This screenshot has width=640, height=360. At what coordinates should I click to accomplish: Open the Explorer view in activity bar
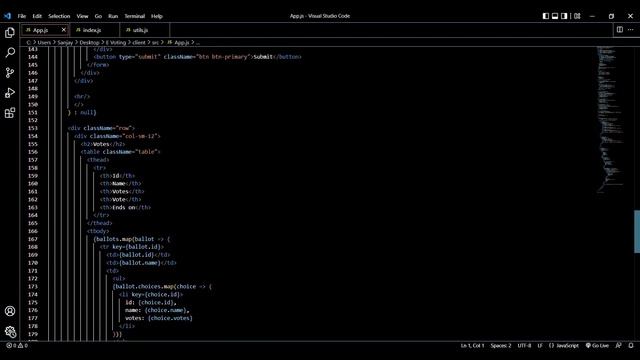click(10, 33)
